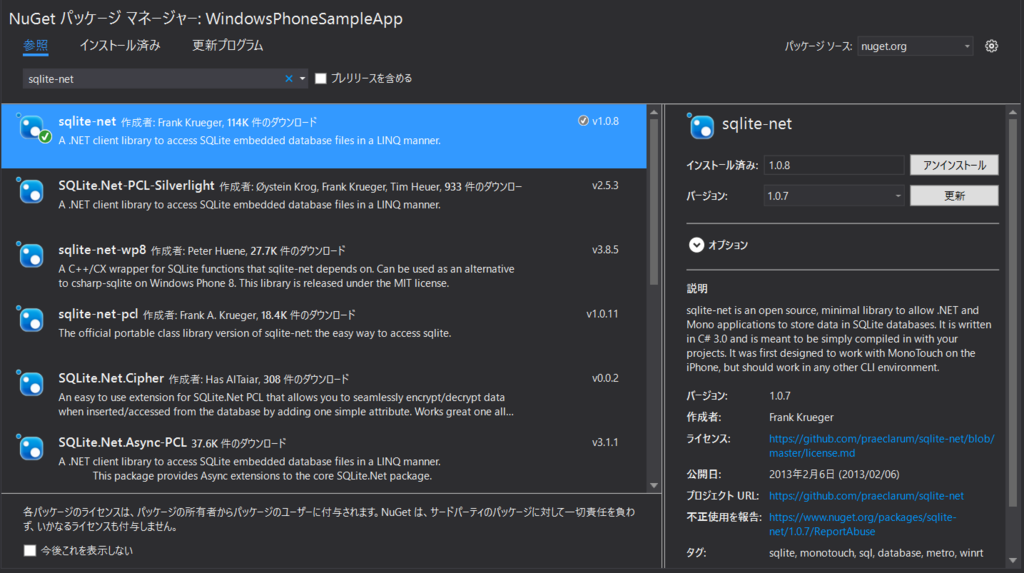Enable include prerelease checkbox
The image size is (1024, 573).
click(x=321, y=78)
